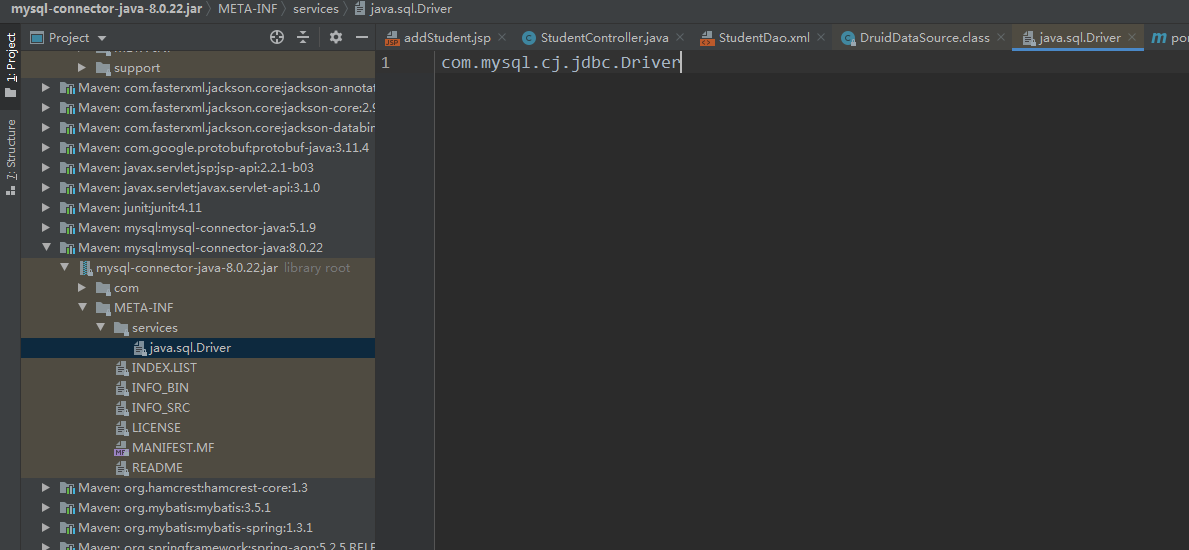Expand Maven protobuf-java:3.11.4 library

point(46,147)
